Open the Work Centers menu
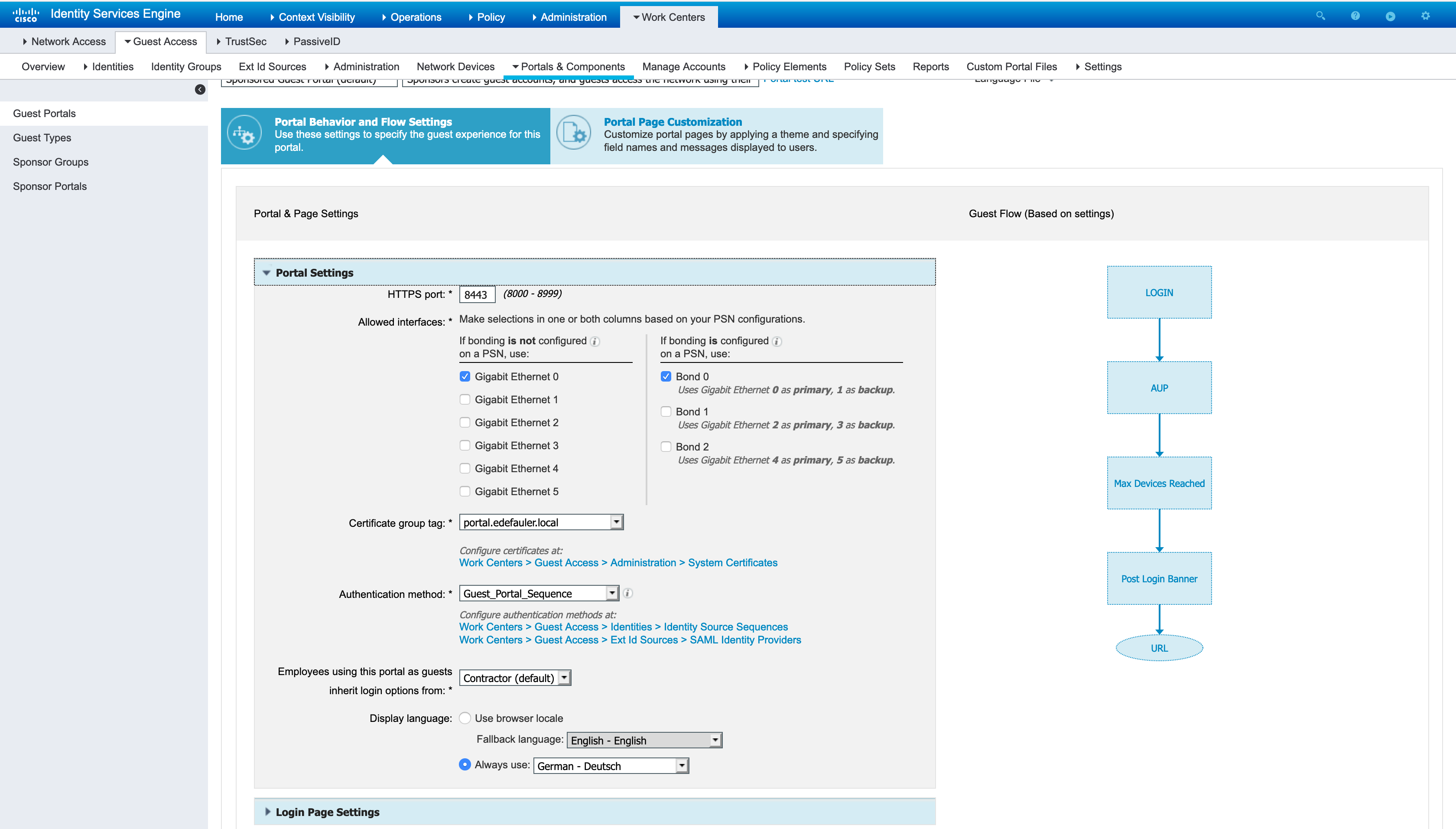 pyautogui.click(x=669, y=17)
